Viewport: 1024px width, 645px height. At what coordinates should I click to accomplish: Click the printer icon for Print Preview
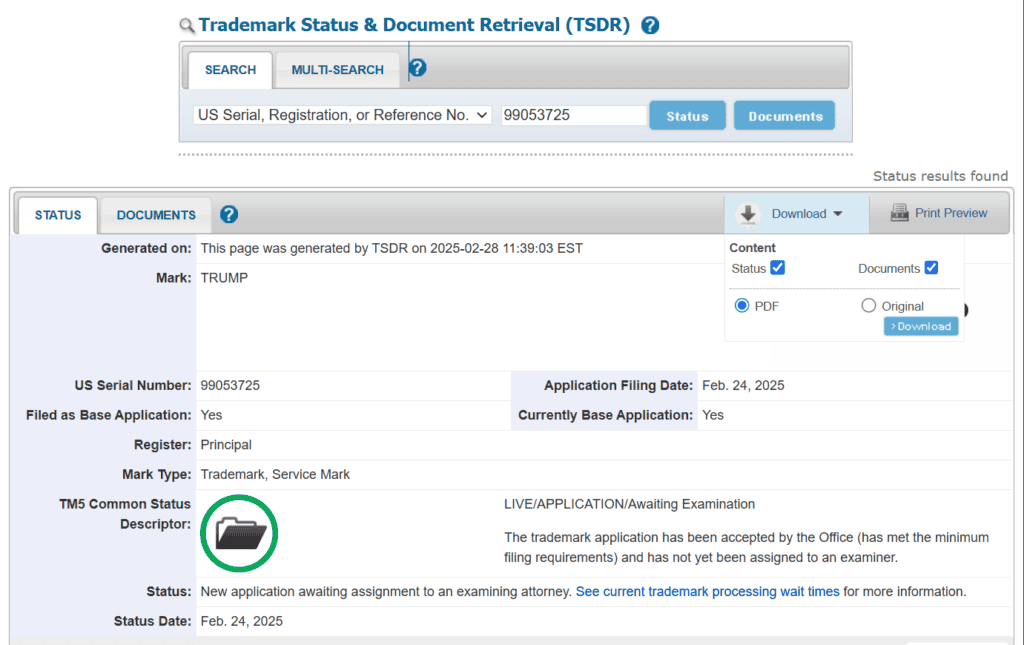(899, 213)
